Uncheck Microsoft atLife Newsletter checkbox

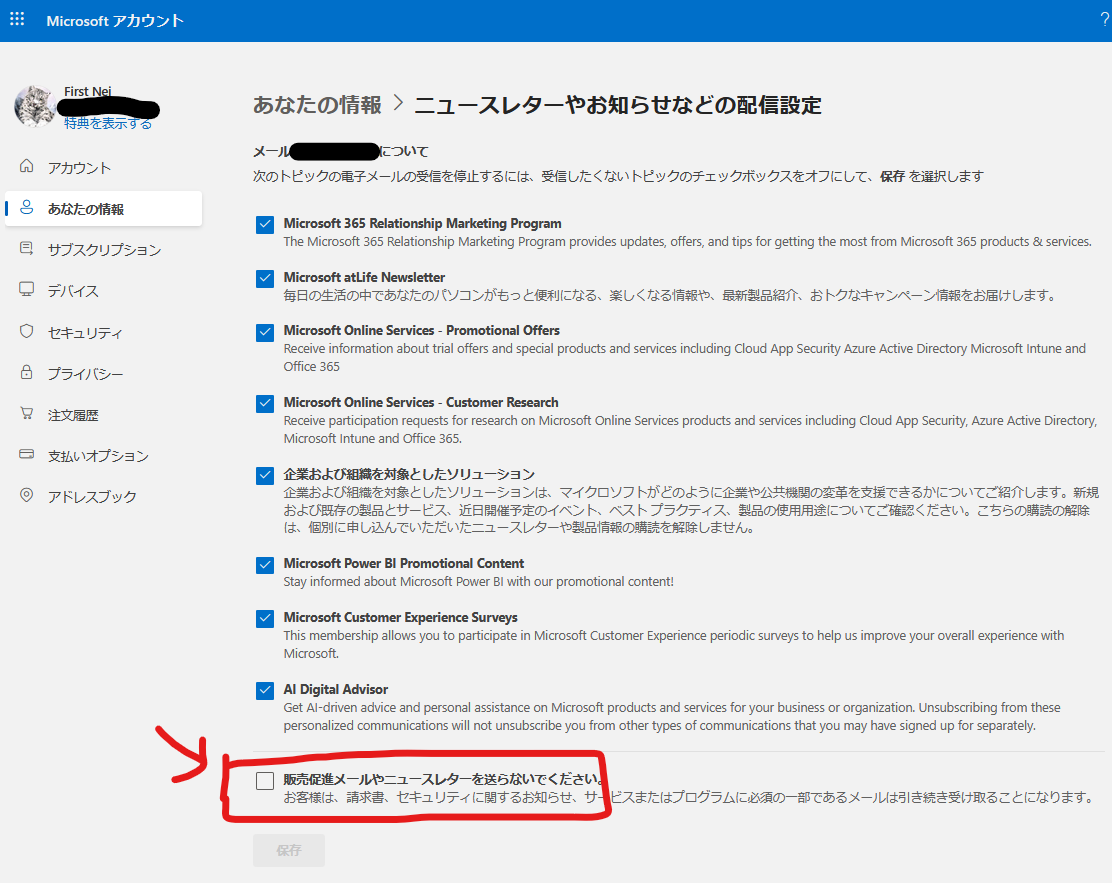coord(265,279)
